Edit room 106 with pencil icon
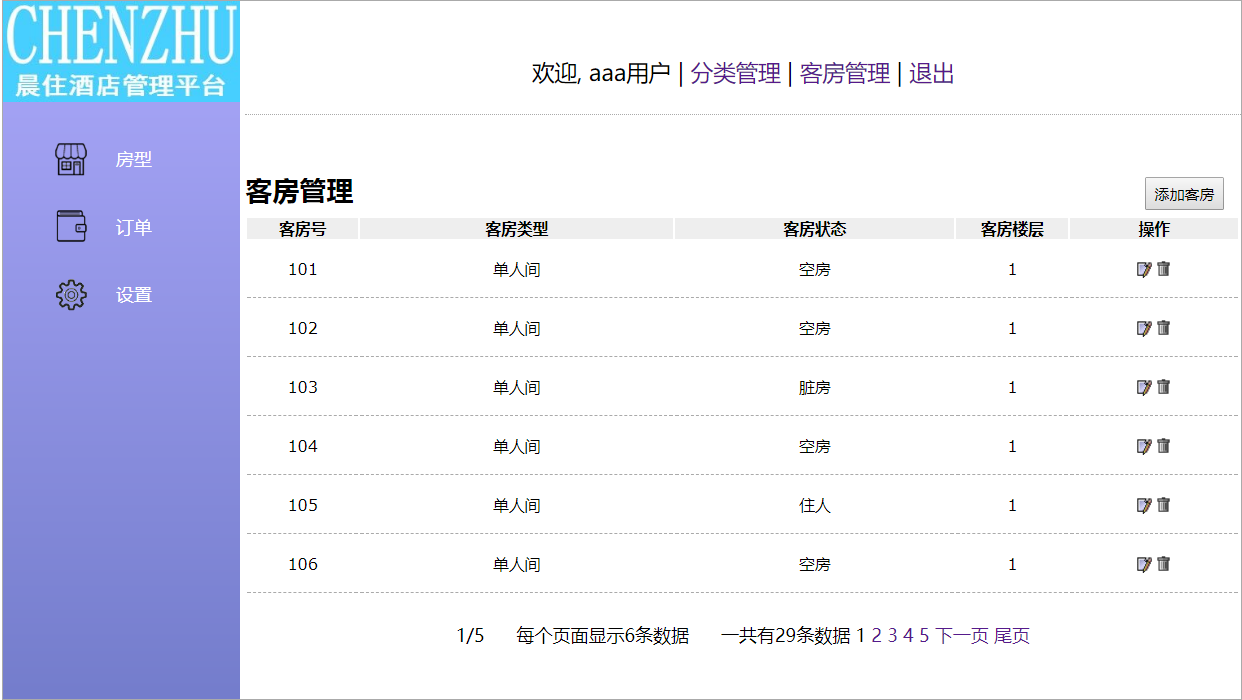Viewport: 1242px width, 700px height. coord(1144,564)
